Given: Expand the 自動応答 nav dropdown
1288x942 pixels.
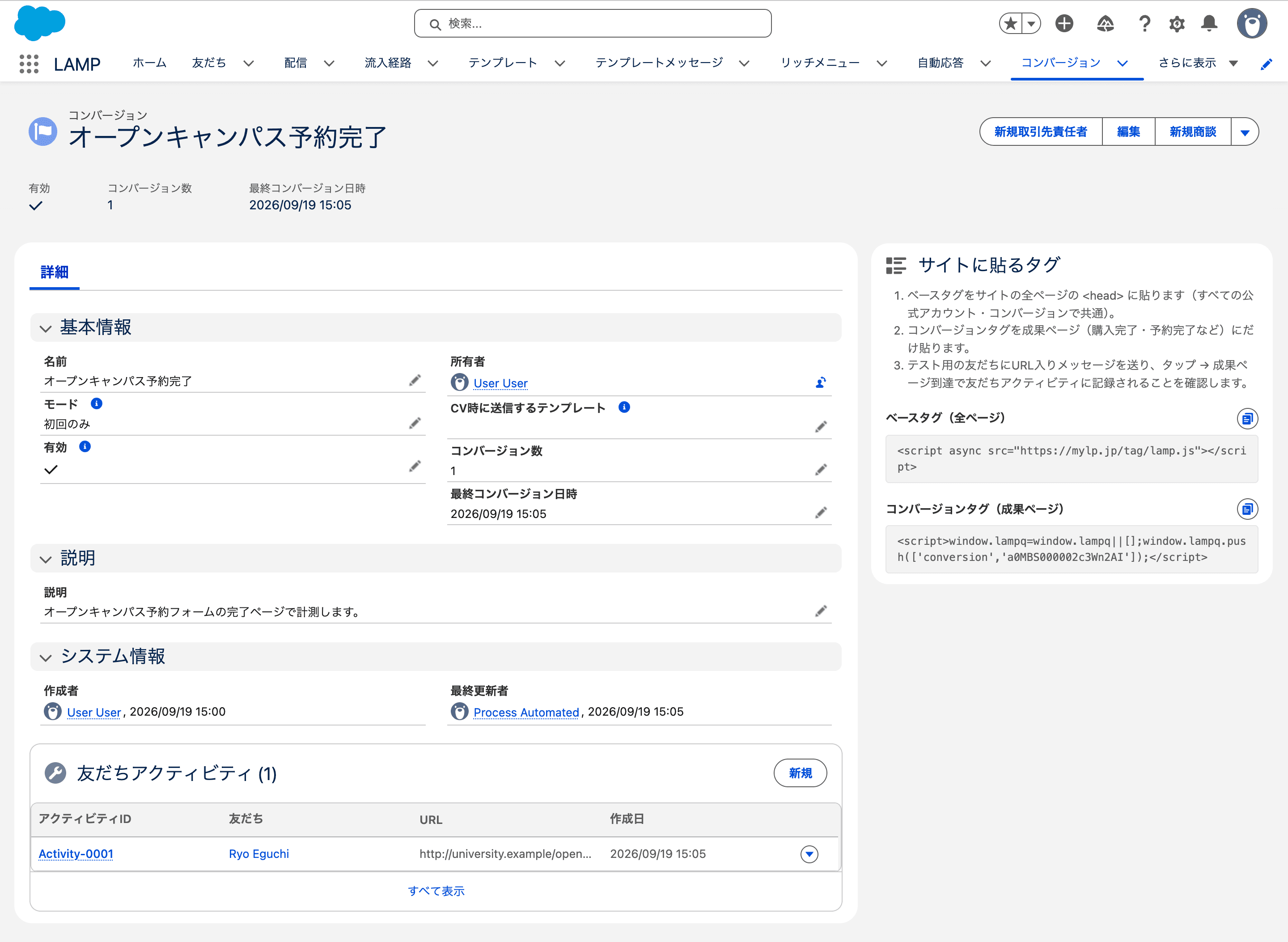Looking at the screenshot, I should tap(985, 64).
